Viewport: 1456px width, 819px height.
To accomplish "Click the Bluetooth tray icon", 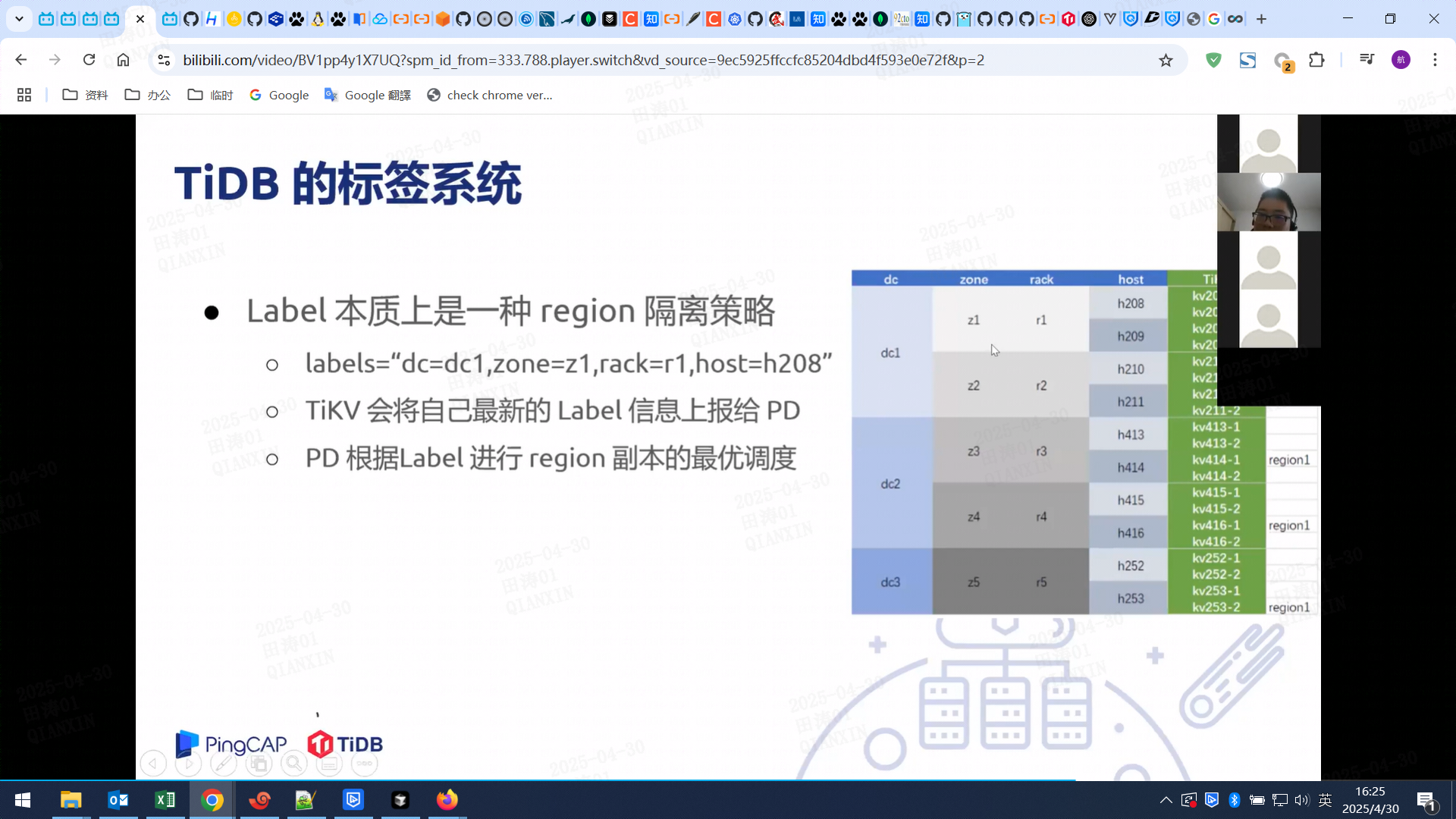I will click(1234, 800).
